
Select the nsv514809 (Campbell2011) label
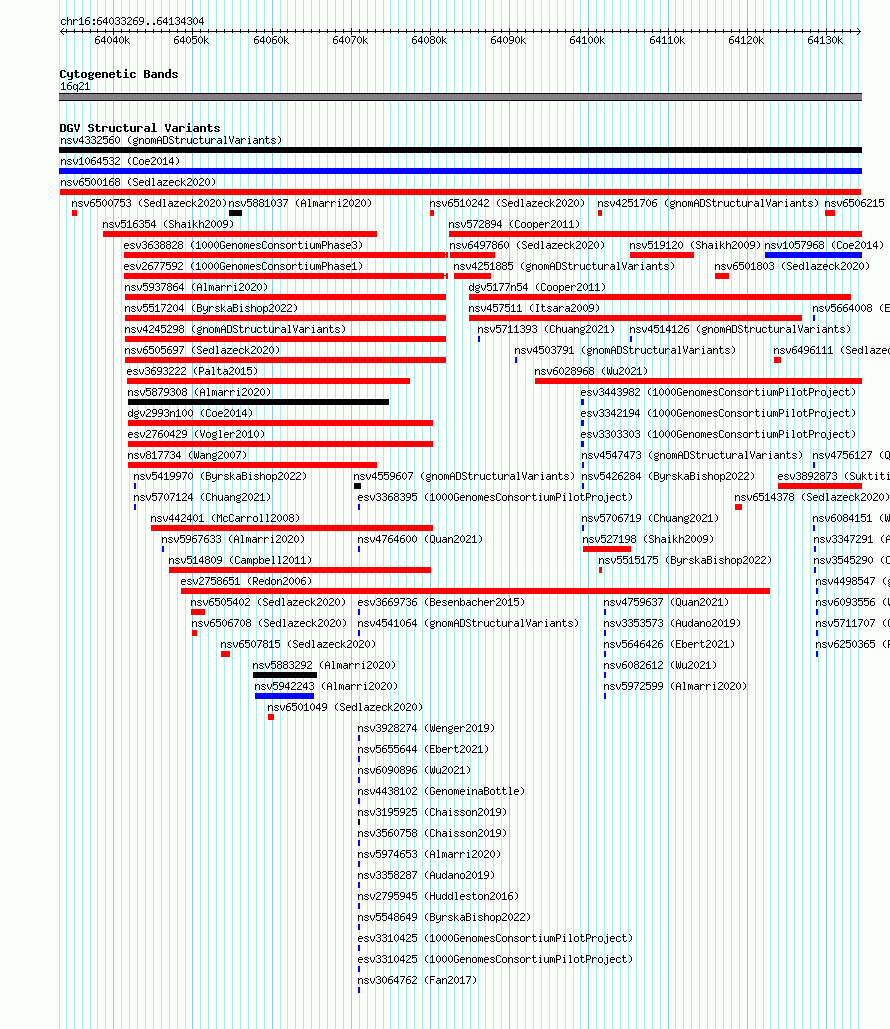tap(240, 560)
